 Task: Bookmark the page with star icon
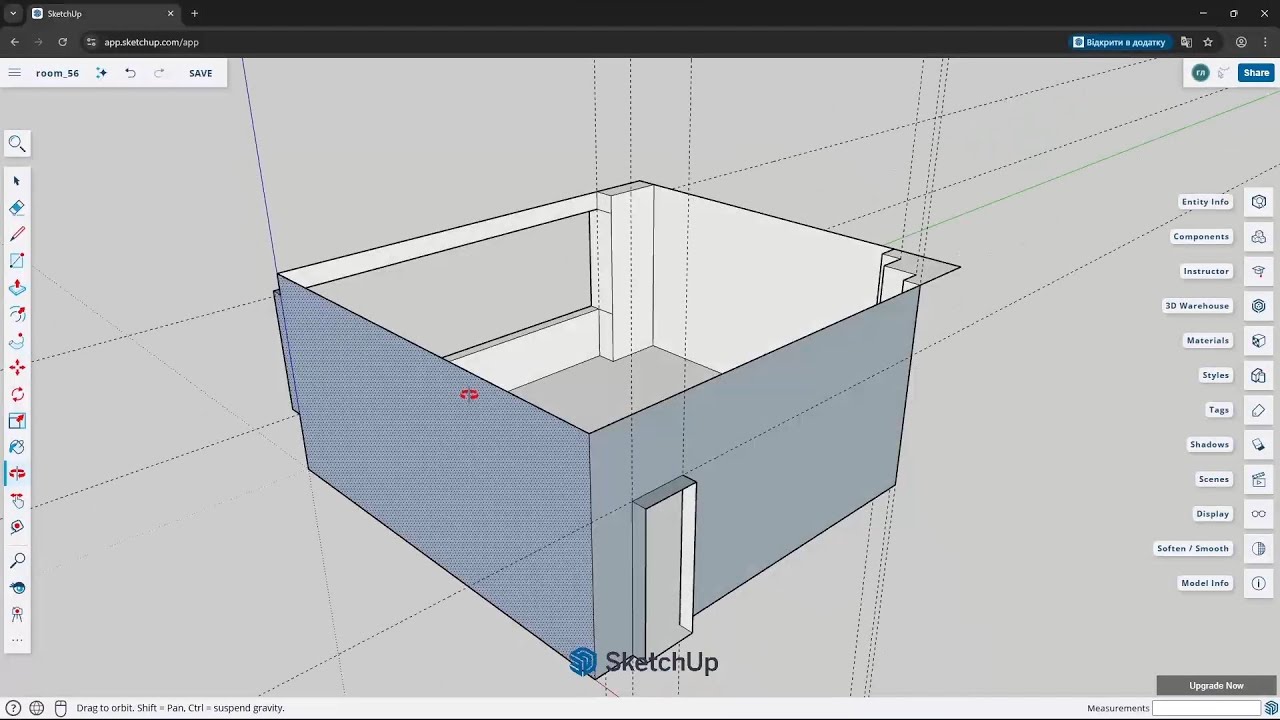tap(1208, 42)
